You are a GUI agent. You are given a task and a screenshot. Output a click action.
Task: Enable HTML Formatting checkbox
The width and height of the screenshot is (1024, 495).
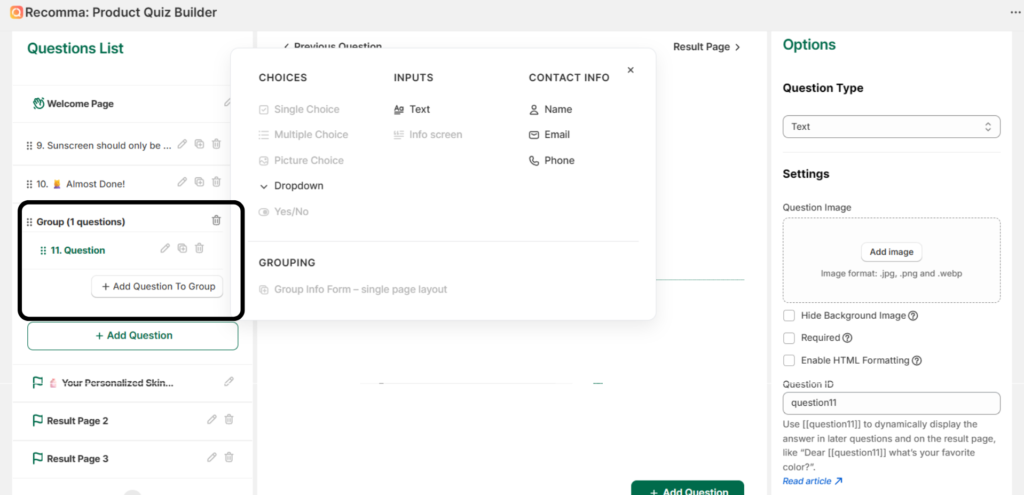coord(789,360)
